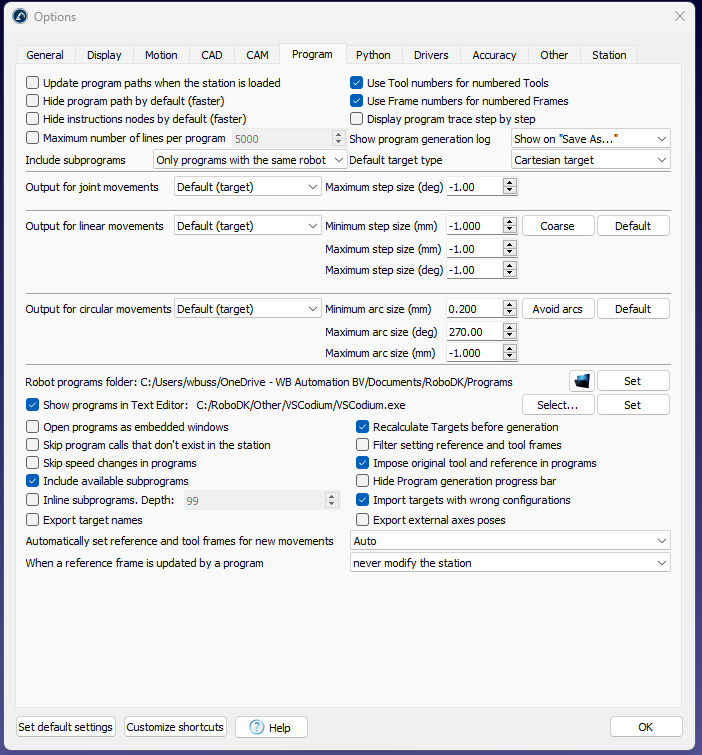Enable Export target names checkbox
The image size is (702, 755).
point(33,520)
